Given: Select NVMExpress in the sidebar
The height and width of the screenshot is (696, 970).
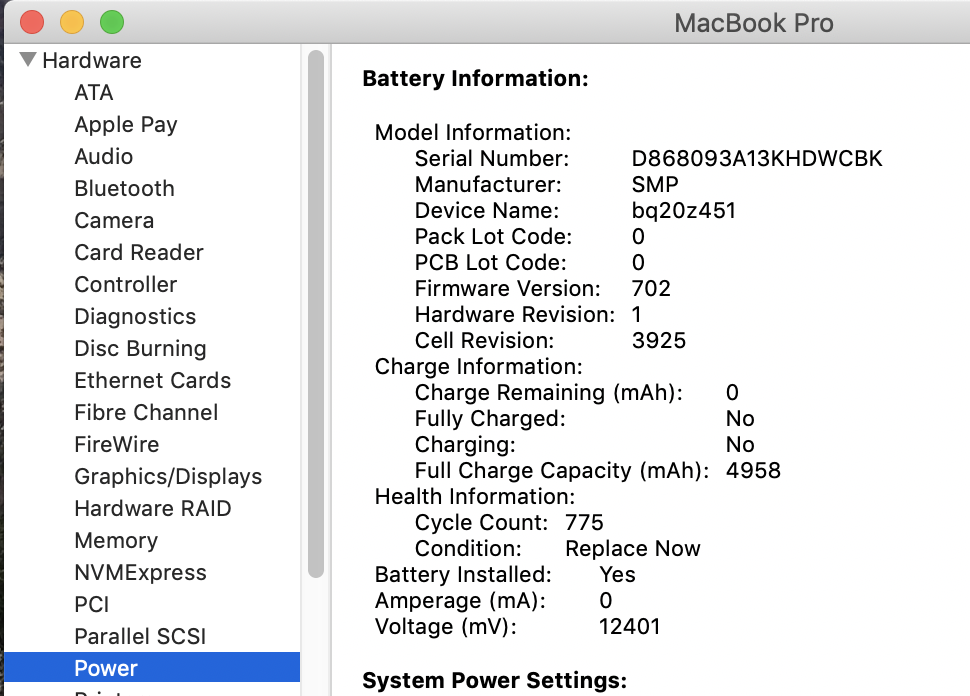Looking at the screenshot, I should pyautogui.click(x=140, y=573).
